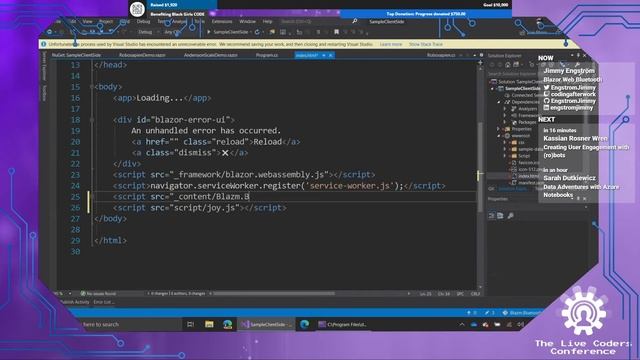Image resolution: width=640 pixels, height=360 pixels.
Task: Click Learn more link in error bar
Action: coord(391,44)
